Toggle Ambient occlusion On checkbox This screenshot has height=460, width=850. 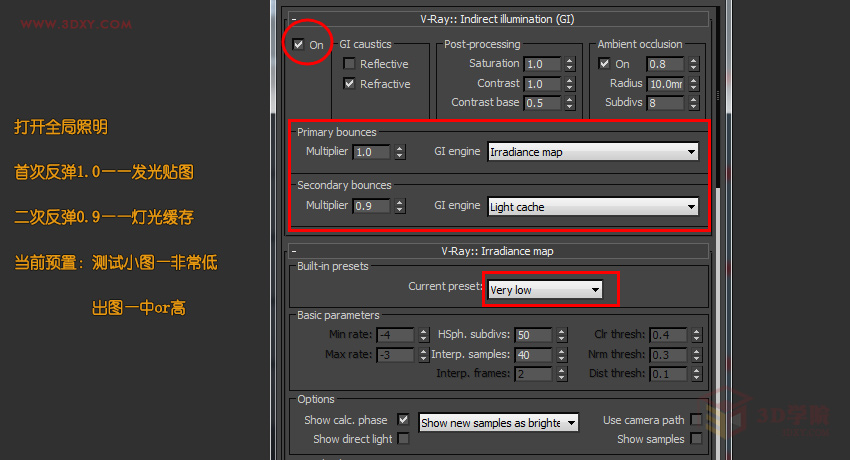[604, 63]
